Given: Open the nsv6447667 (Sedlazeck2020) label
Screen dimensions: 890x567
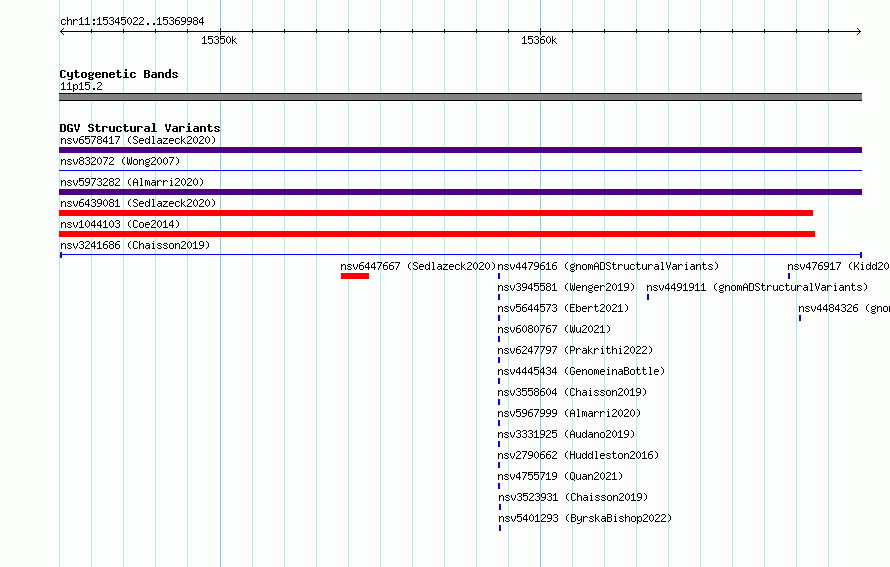Looking at the screenshot, I should 418,266.
